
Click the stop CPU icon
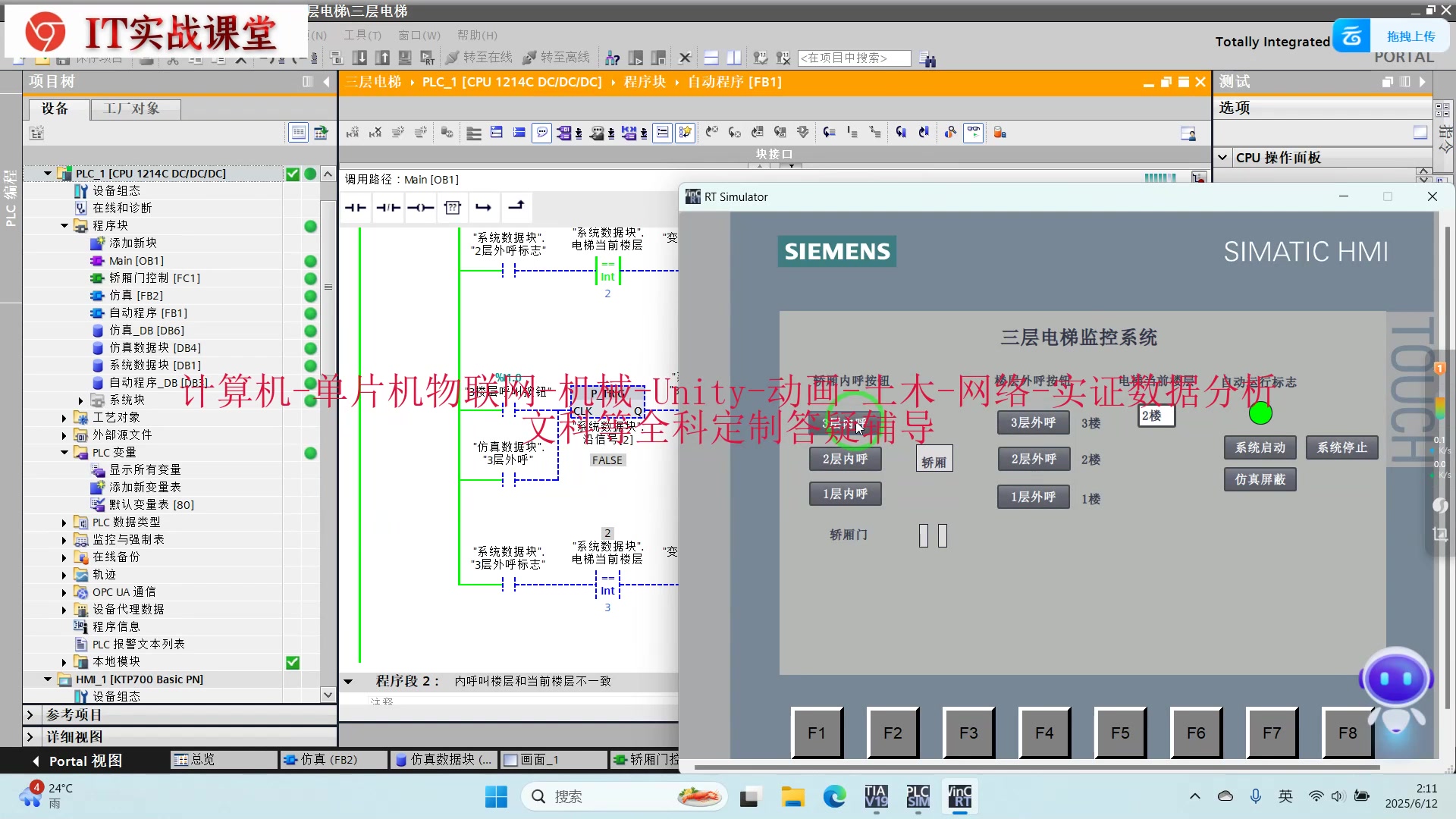point(658,58)
